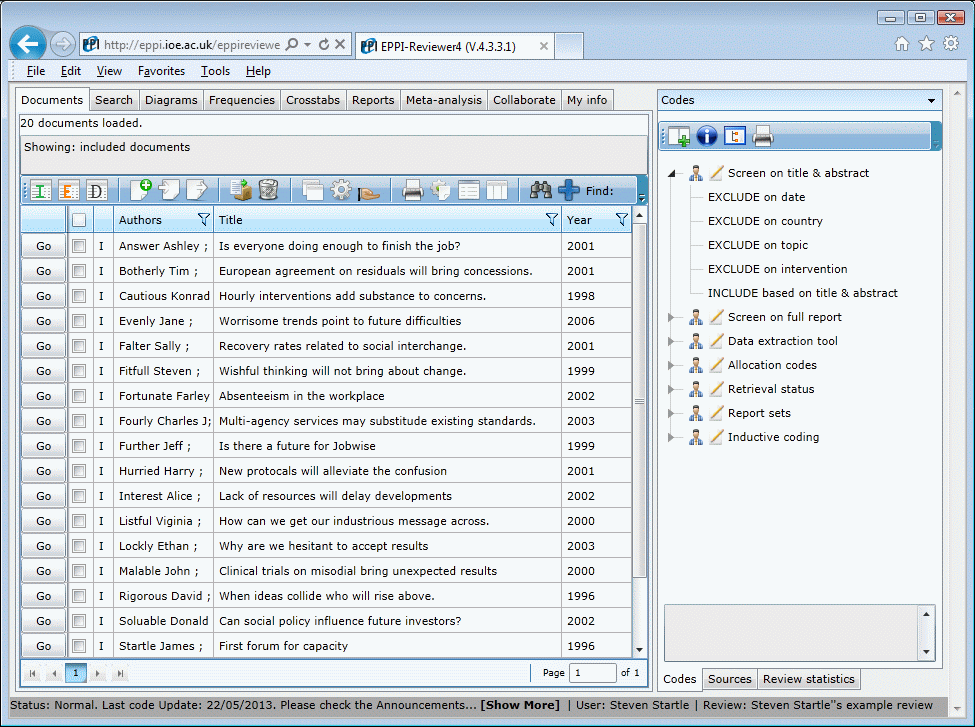
Task: Add code set icon in Codes toolbar
Action: tap(678, 136)
